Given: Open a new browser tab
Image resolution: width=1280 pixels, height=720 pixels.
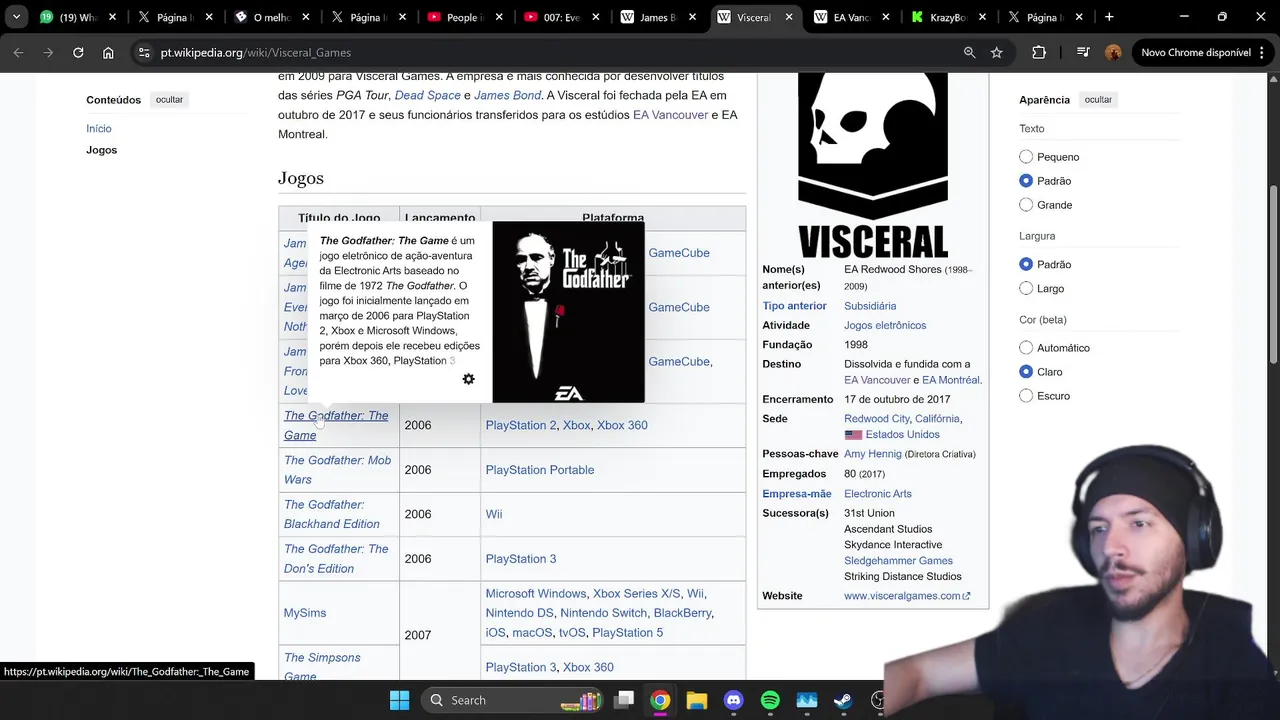Looking at the screenshot, I should (1109, 17).
